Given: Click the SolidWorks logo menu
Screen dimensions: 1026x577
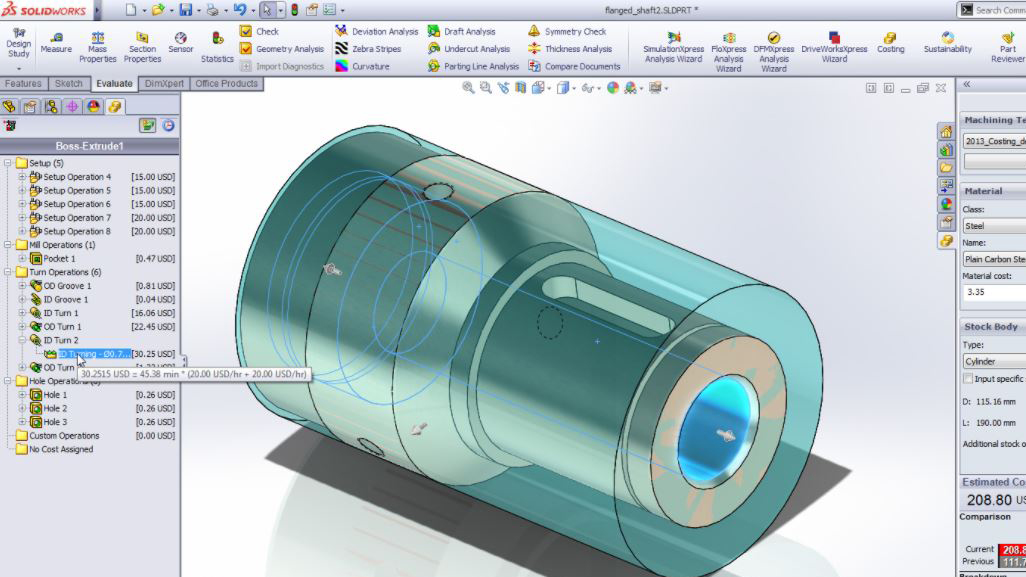Looking at the screenshot, I should tap(44, 10).
